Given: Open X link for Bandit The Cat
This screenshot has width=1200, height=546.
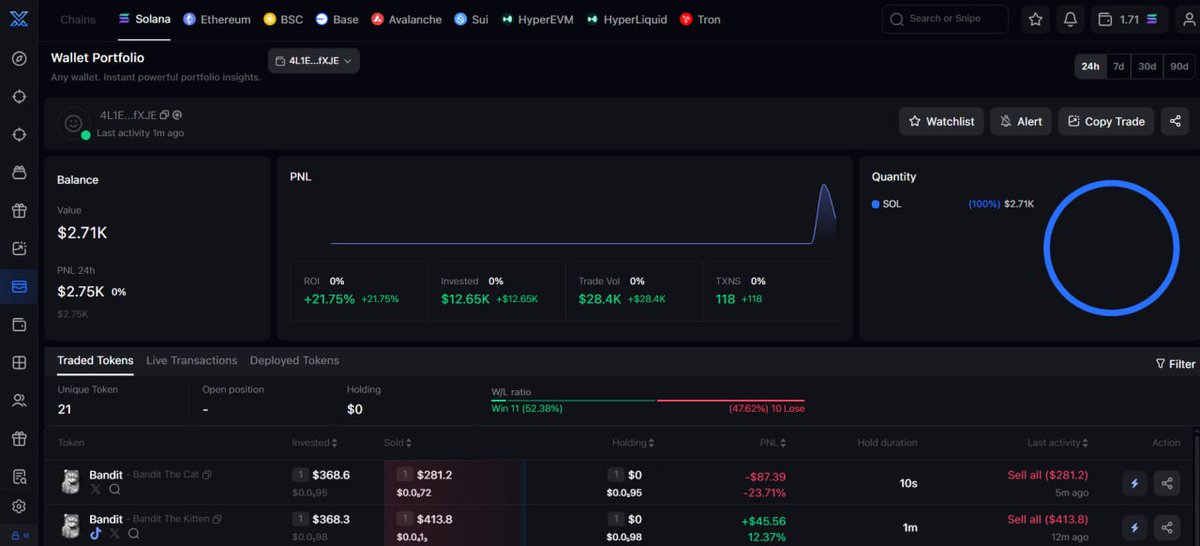Looking at the screenshot, I should [96, 490].
